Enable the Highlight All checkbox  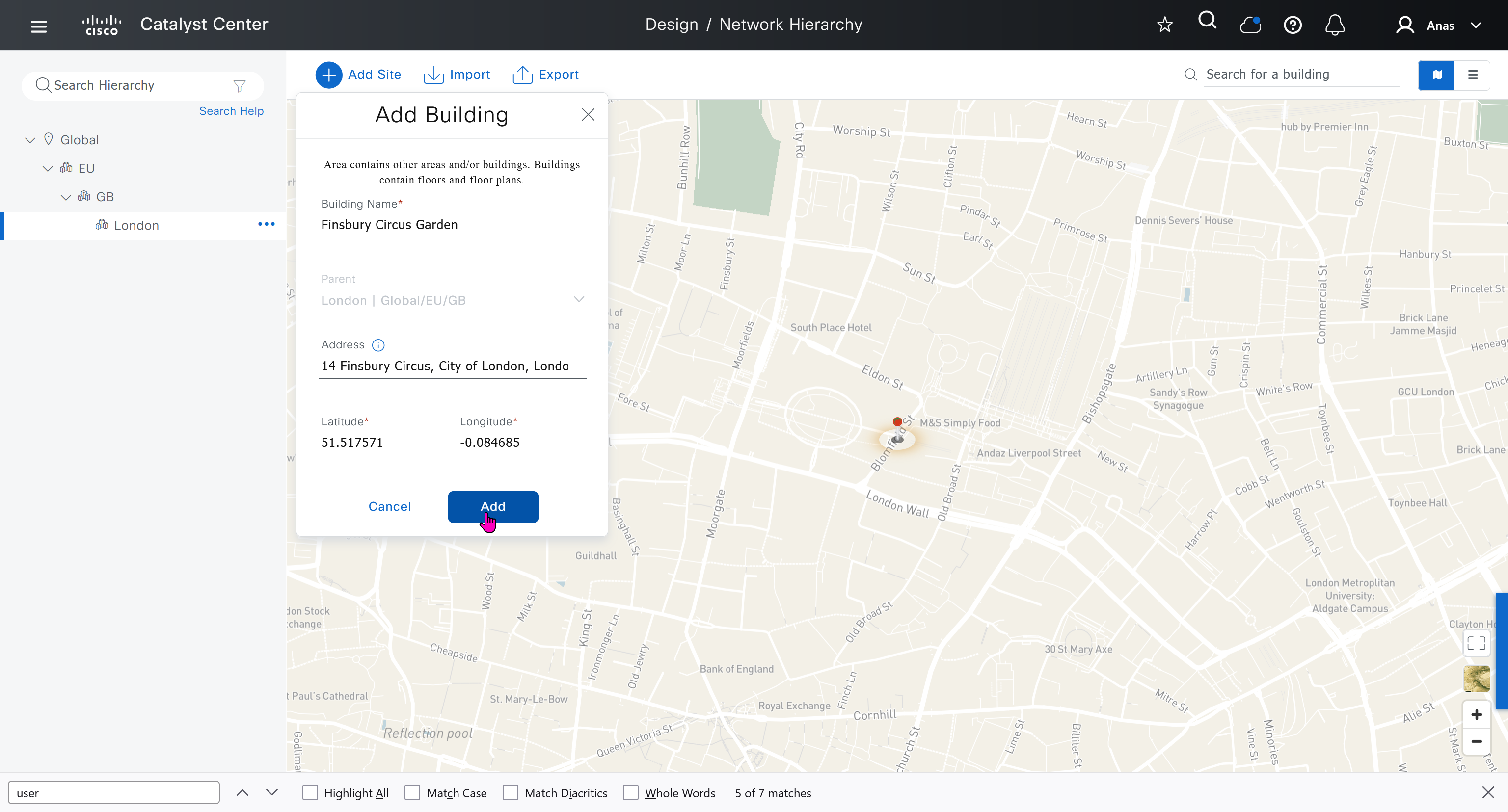[310, 793]
